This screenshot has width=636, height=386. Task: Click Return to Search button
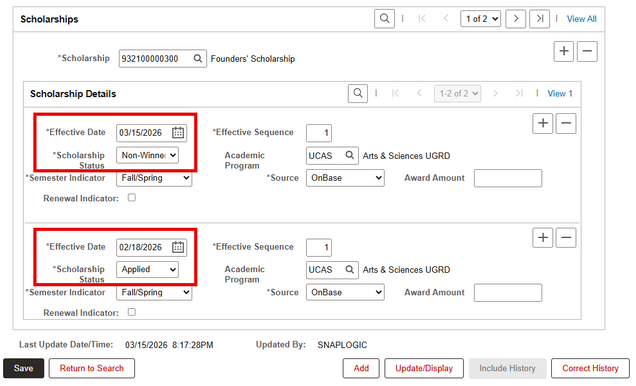coord(92,368)
